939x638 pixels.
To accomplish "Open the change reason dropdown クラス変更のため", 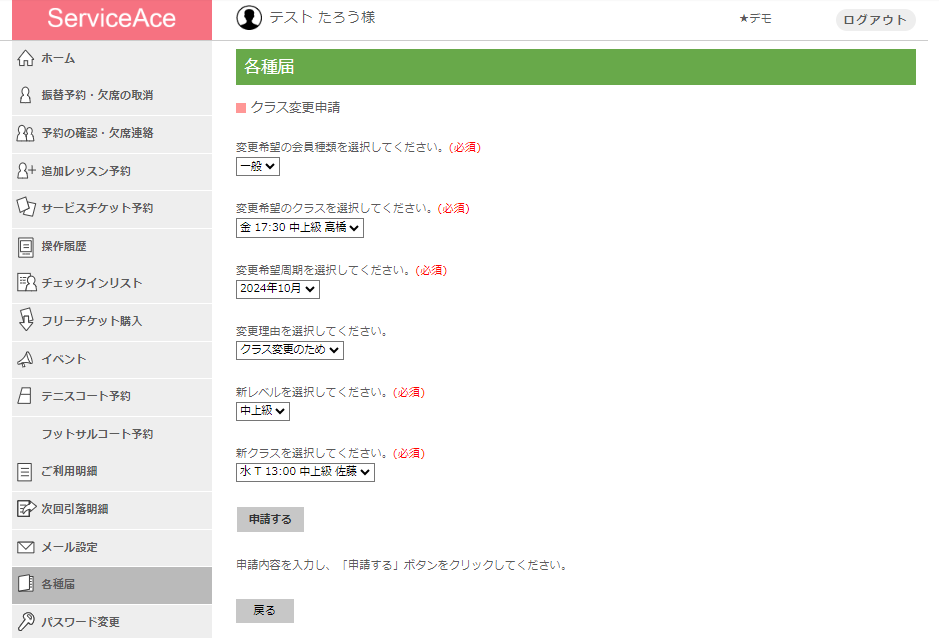I will point(289,350).
